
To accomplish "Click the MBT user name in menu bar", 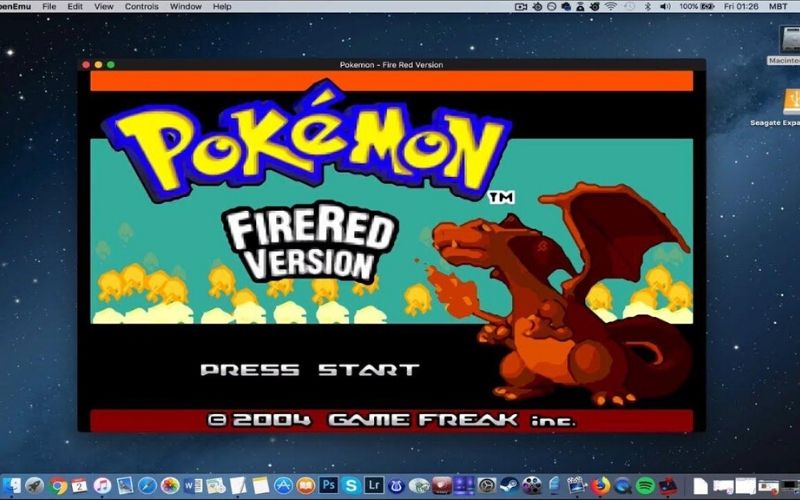I will 778,7.
